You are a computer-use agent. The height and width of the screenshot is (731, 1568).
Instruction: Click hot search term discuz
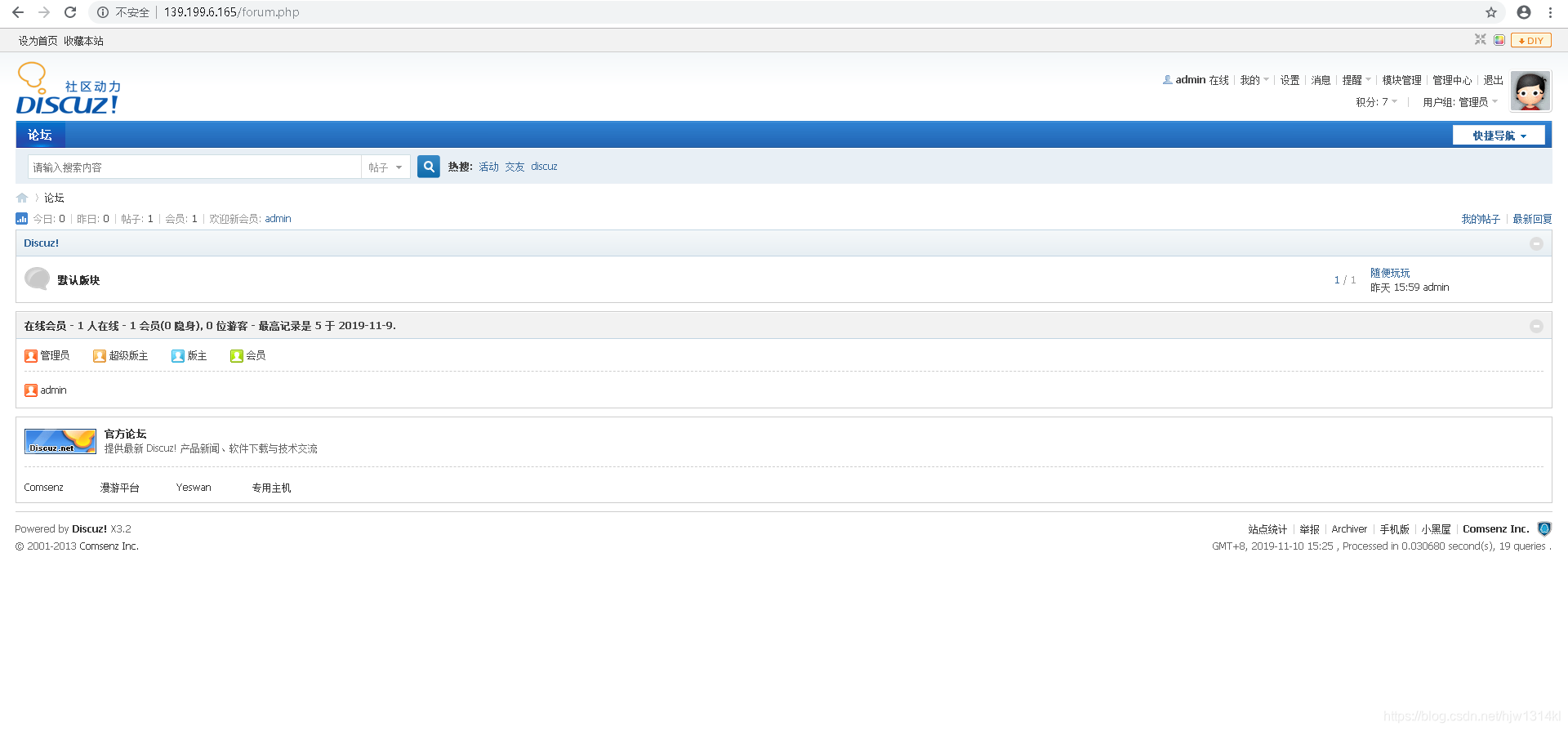point(544,167)
